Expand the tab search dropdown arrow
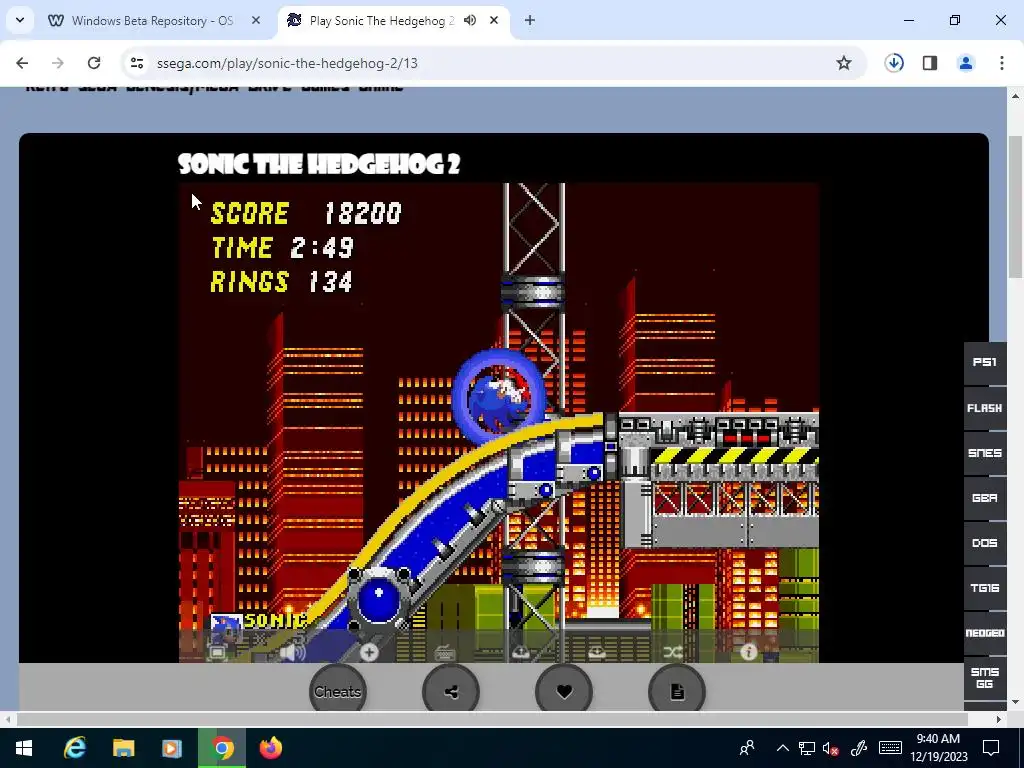This screenshot has height=768, width=1024. (20, 20)
